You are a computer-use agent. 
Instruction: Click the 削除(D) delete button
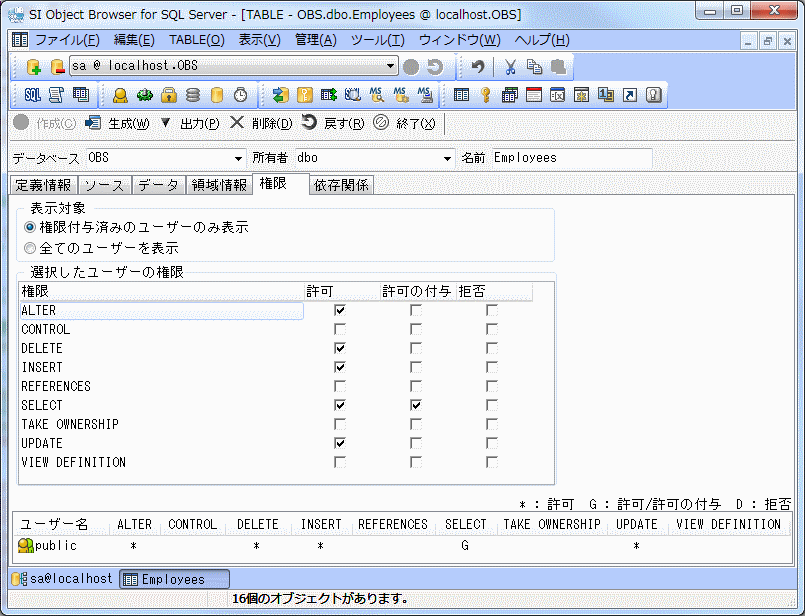pyautogui.click(x=260, y=124)
